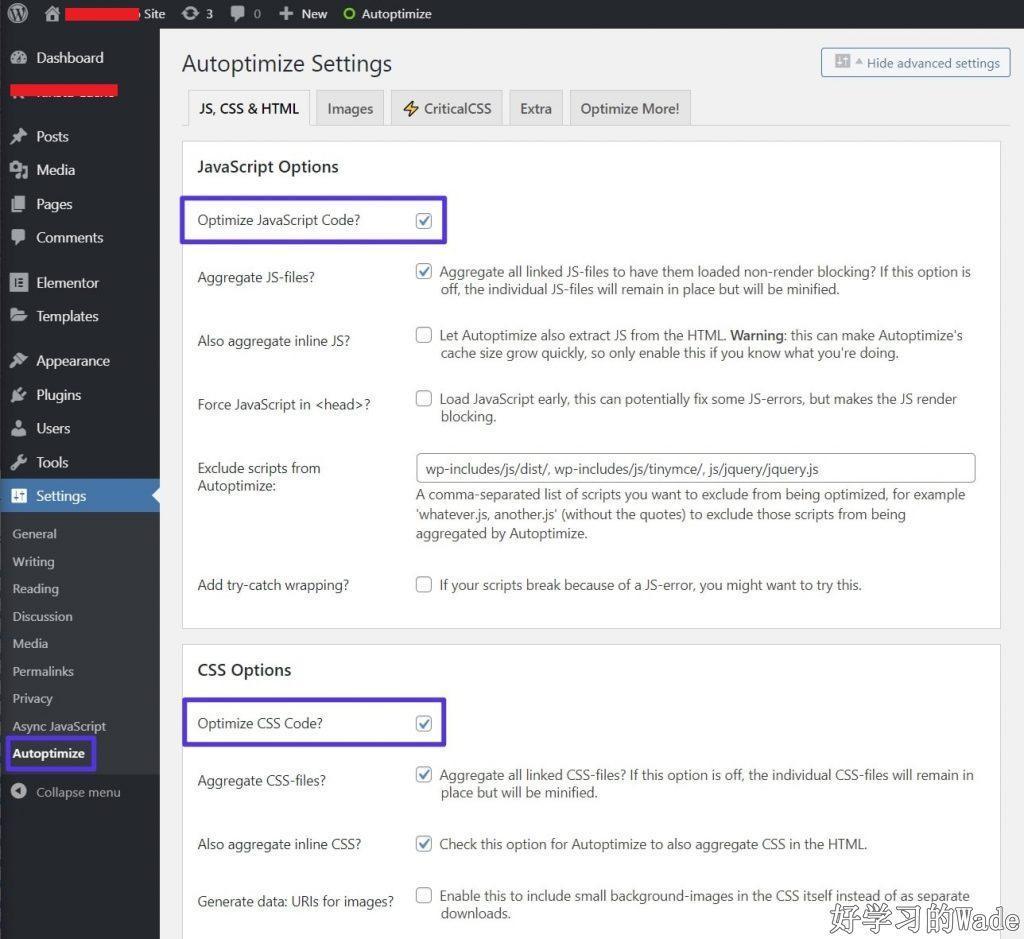Enable Also aggregate inline JS
The height and width of the screenshot is (939, 1024).
tap(424, 335)
